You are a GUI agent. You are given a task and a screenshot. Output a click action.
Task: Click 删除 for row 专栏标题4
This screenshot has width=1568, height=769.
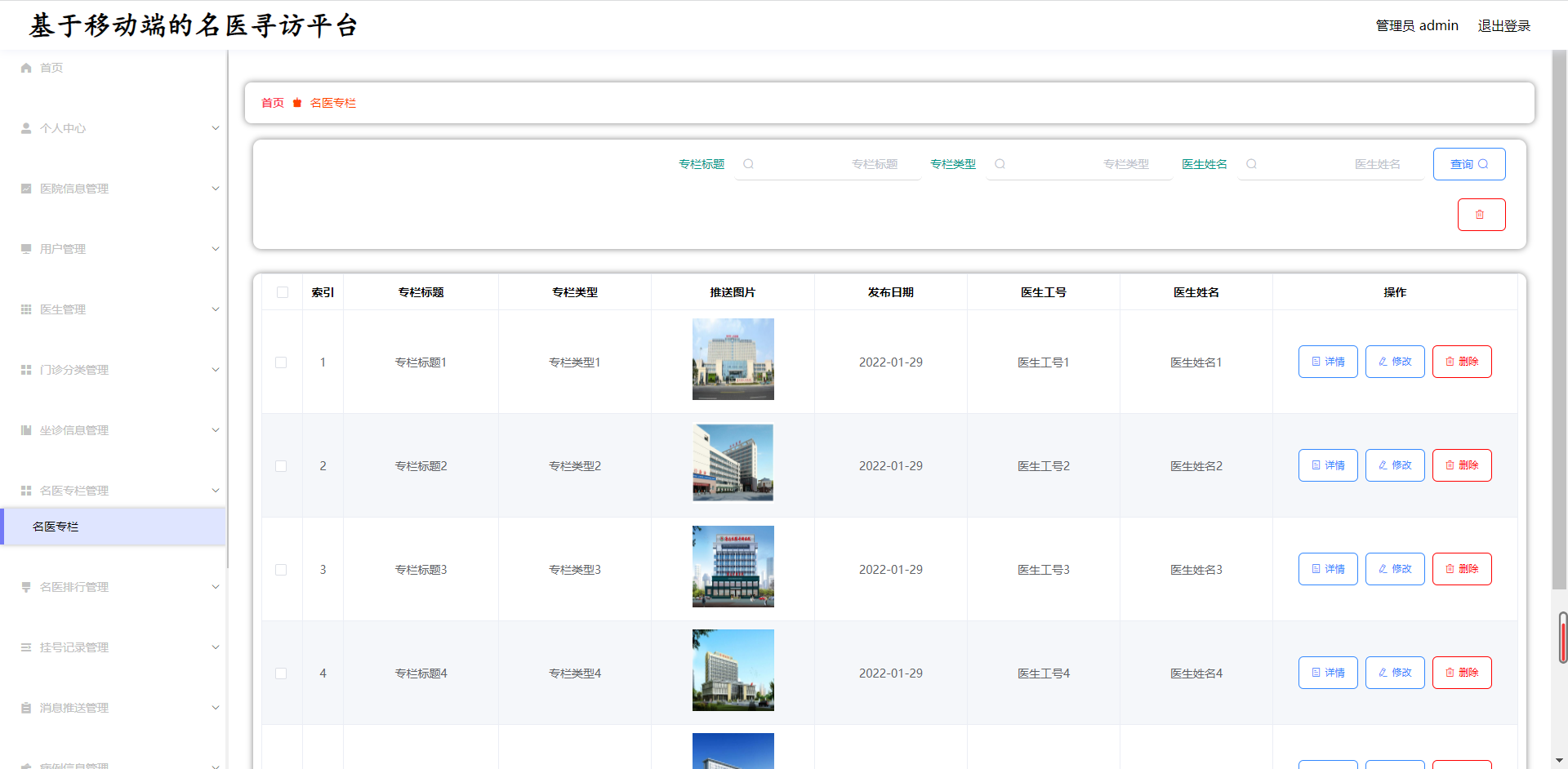[x=1462, y=673]
